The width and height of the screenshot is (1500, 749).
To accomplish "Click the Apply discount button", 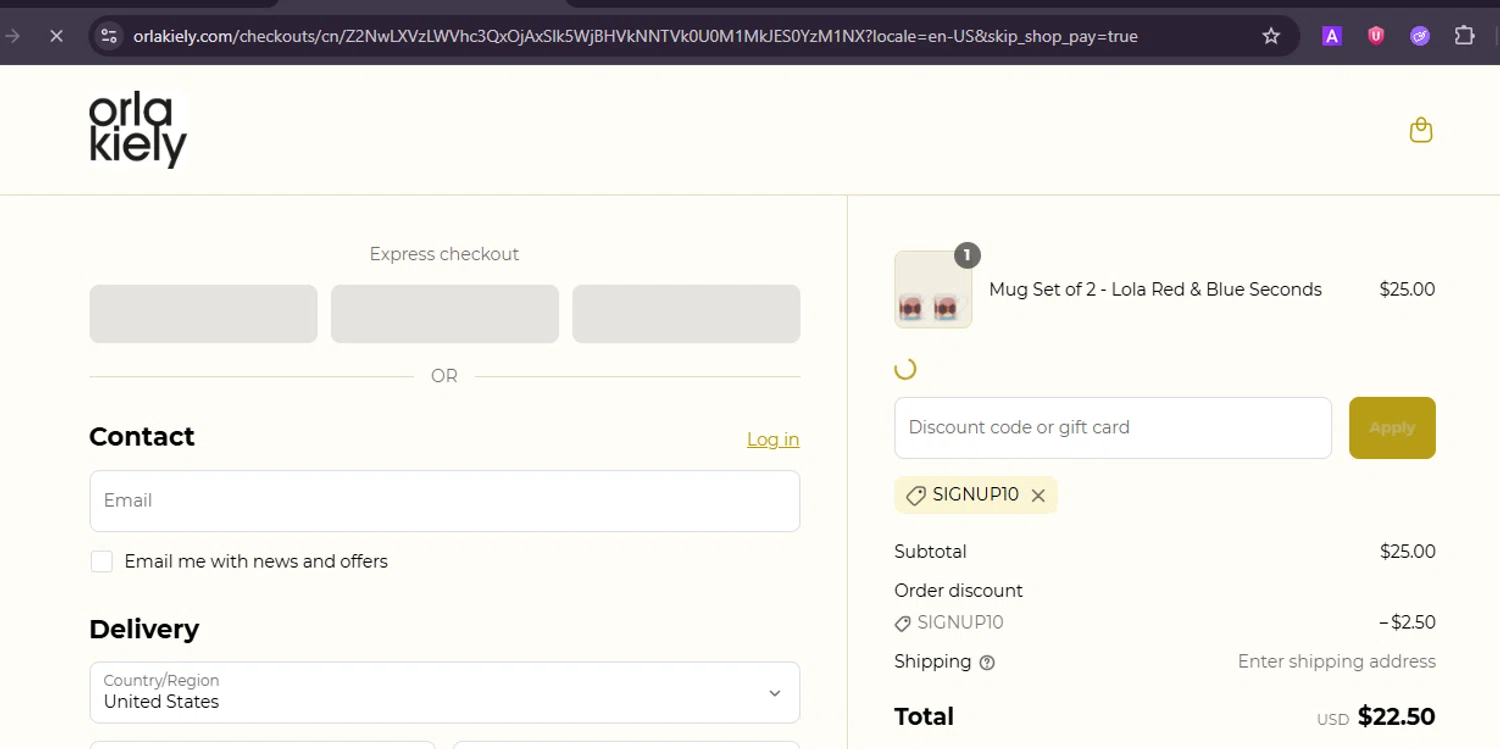I will pyautogui.click(x=1392, y=428).
